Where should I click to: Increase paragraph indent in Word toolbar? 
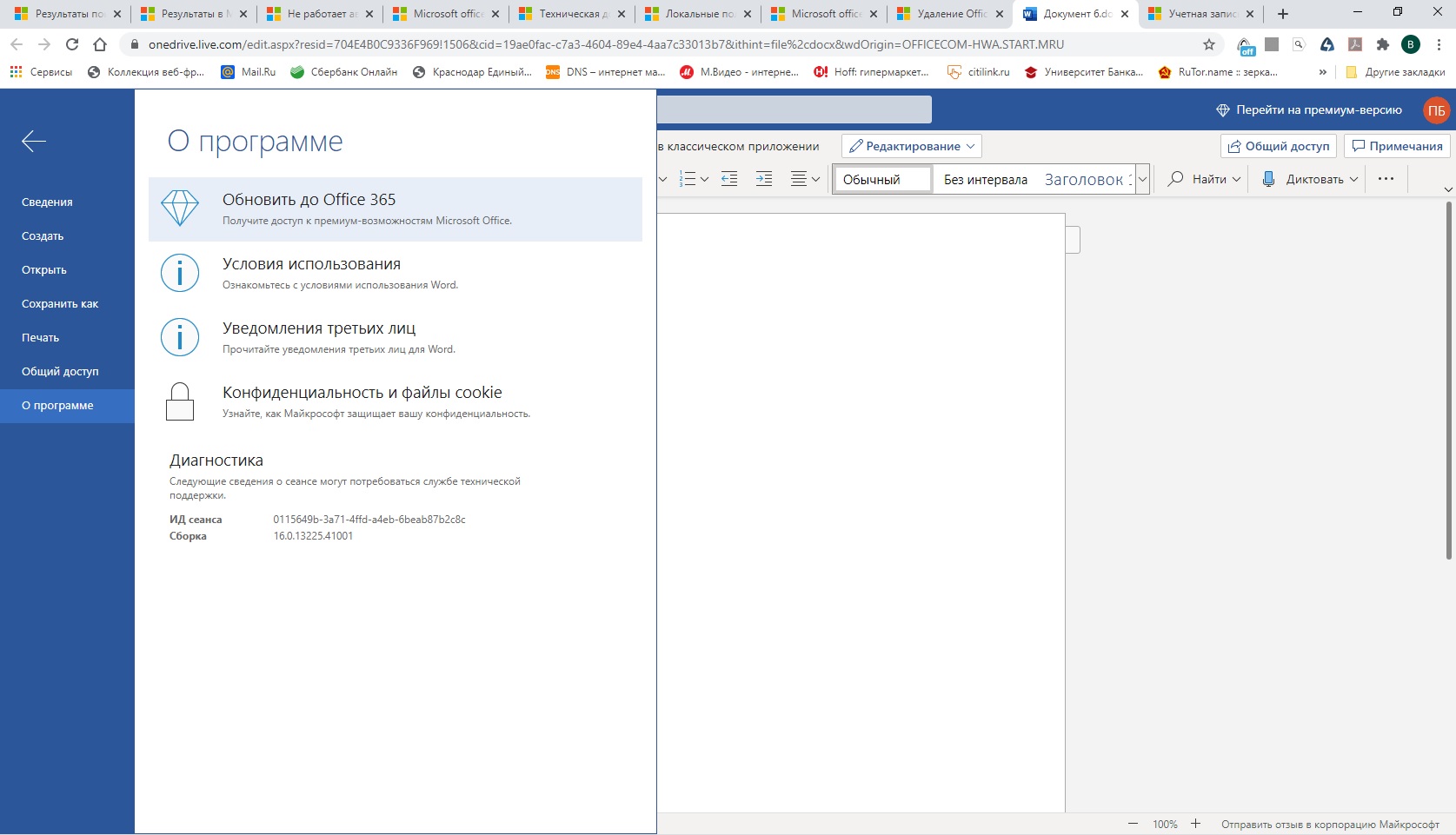[x=764, y=179]
